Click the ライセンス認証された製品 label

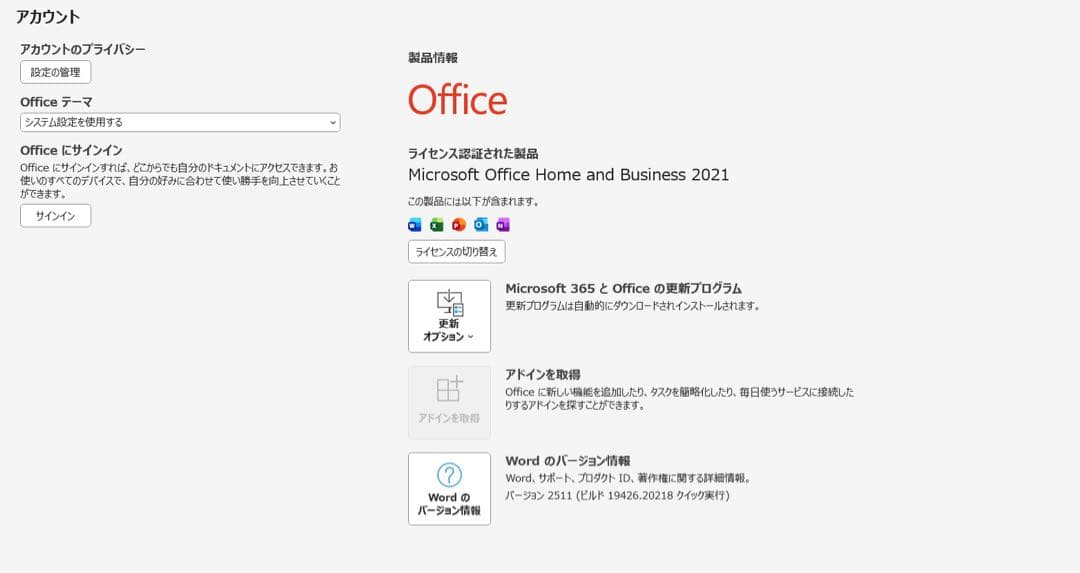point(473,154)
